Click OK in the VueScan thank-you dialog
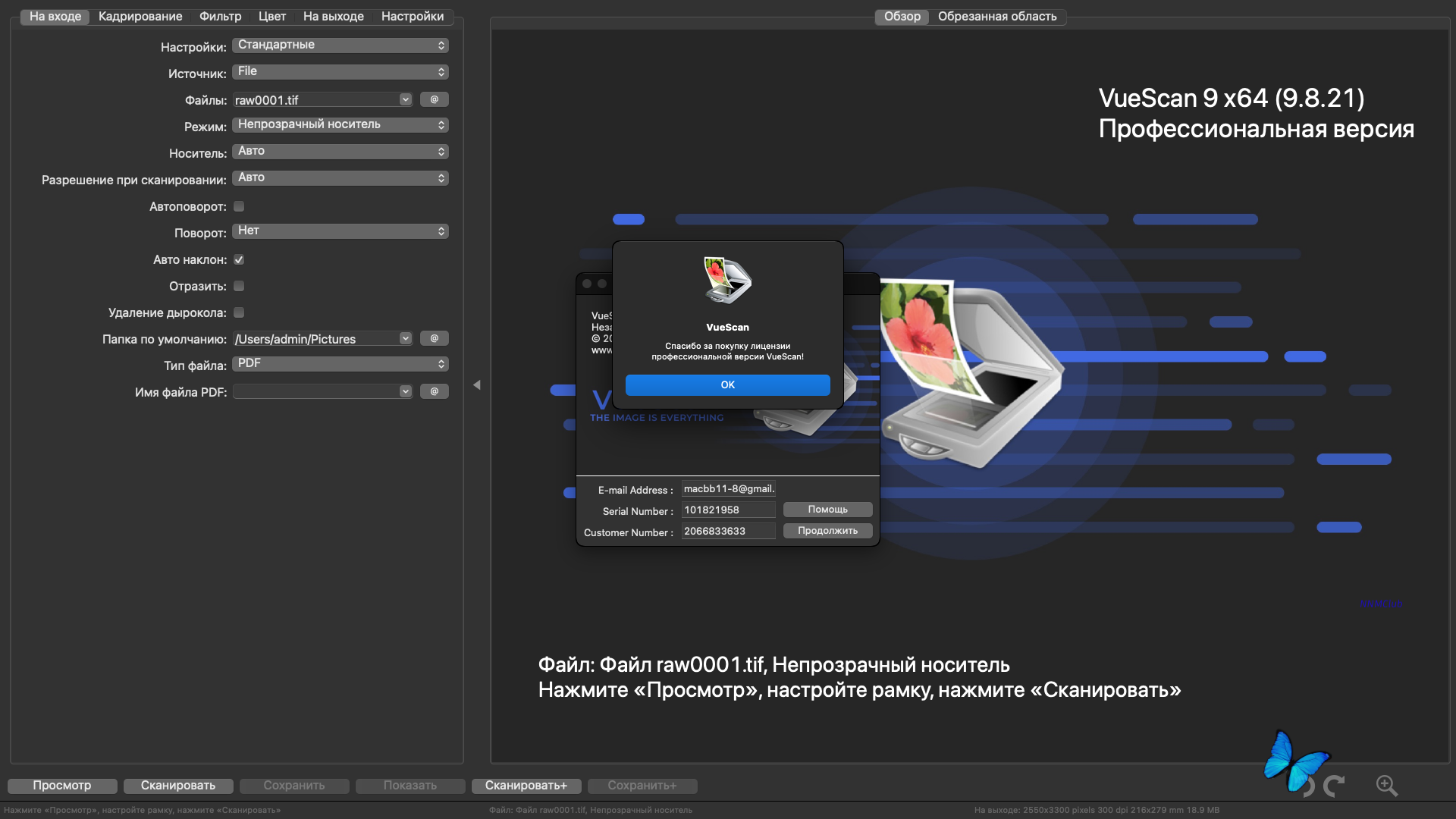 pos(728,385)
